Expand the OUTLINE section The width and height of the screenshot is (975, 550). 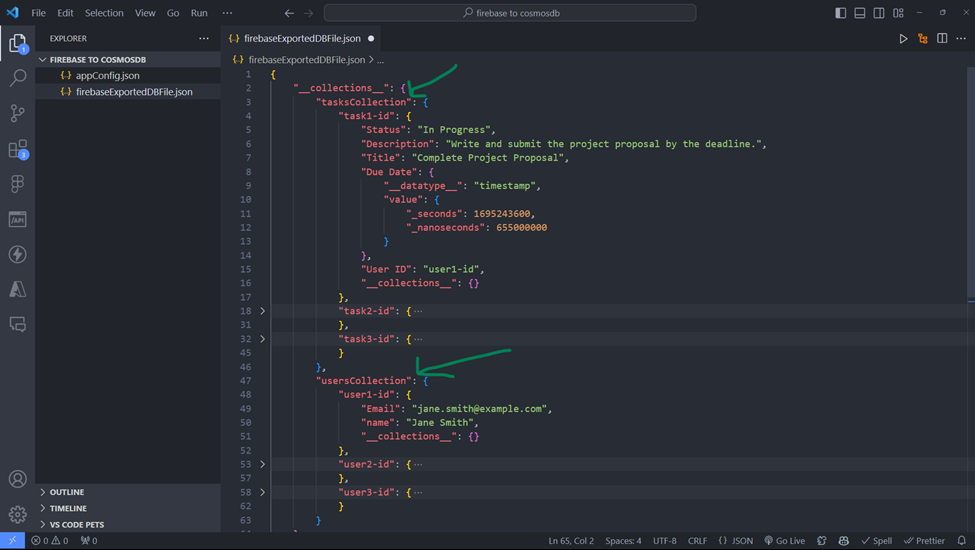(x=67, y=492)
